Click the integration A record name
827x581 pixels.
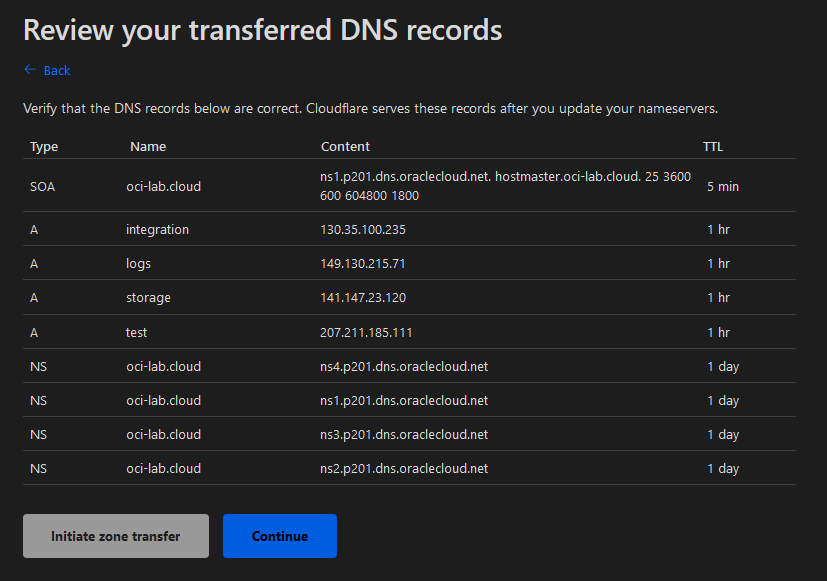(157, 230)
